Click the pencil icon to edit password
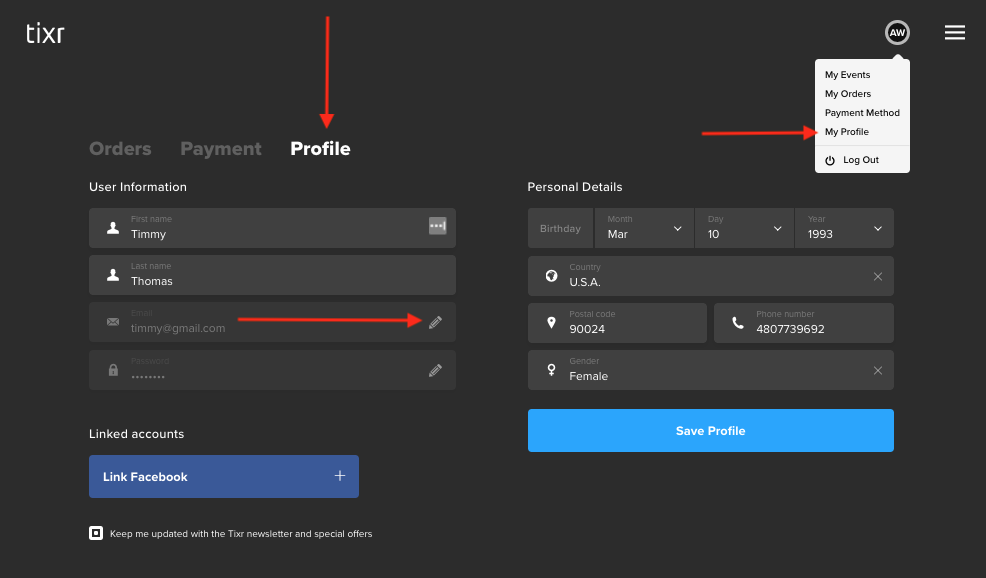The width and height of the screenshot is (986, 578). click(435, 370)
